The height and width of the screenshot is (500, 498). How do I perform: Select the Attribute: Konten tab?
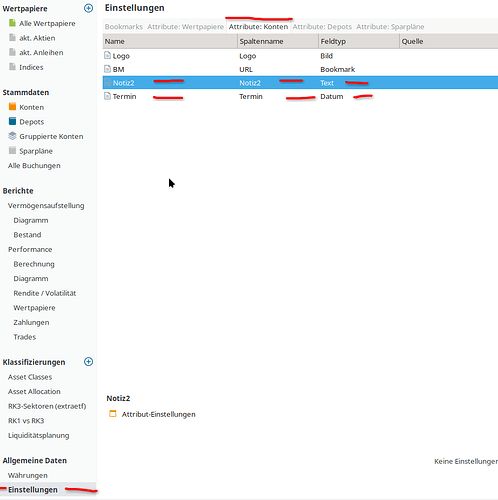(x=258, y=27)
